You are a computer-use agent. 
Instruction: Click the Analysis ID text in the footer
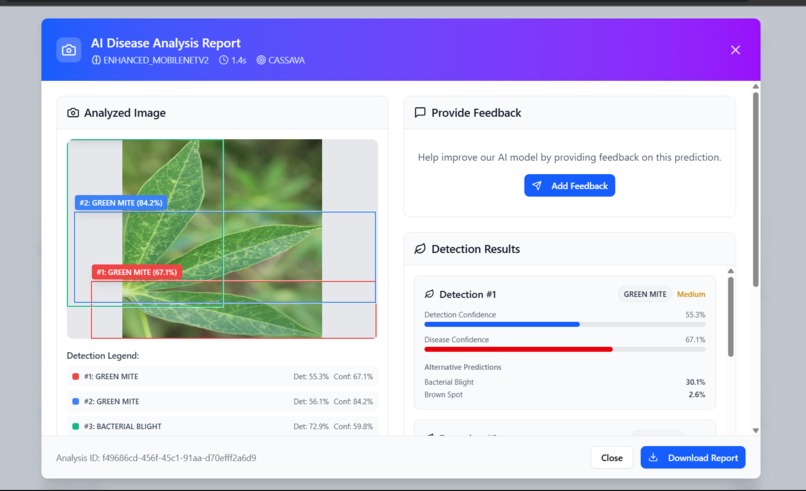156,458
